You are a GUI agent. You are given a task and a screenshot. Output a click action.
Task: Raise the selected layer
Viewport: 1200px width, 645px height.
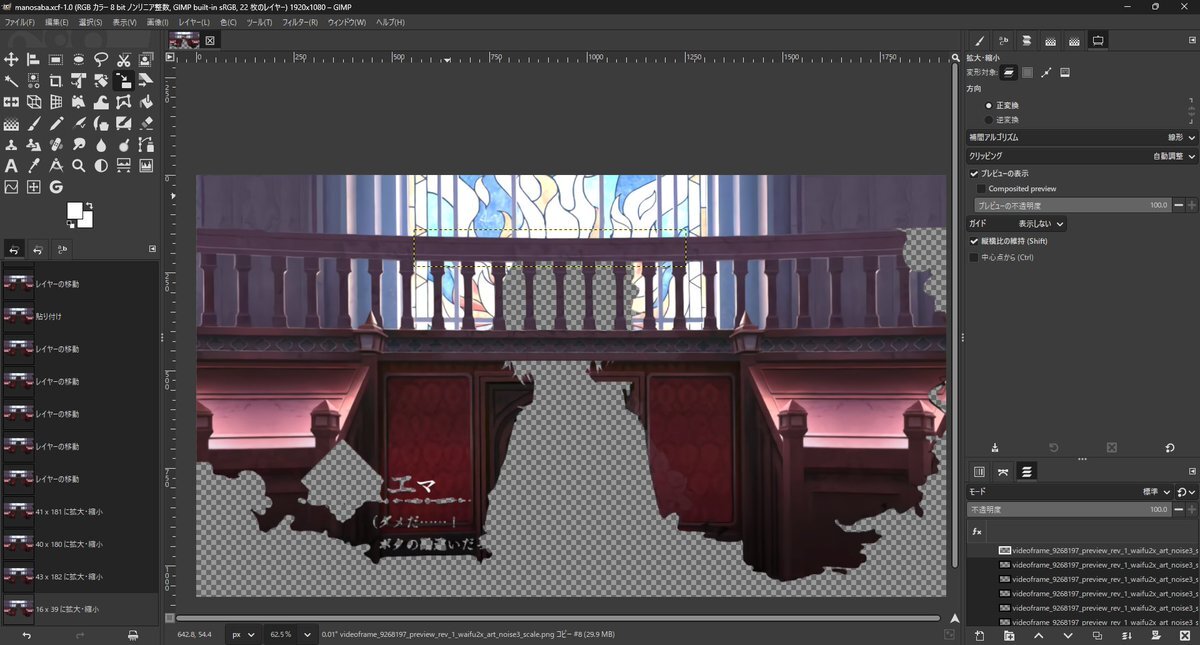[1038, 636]
